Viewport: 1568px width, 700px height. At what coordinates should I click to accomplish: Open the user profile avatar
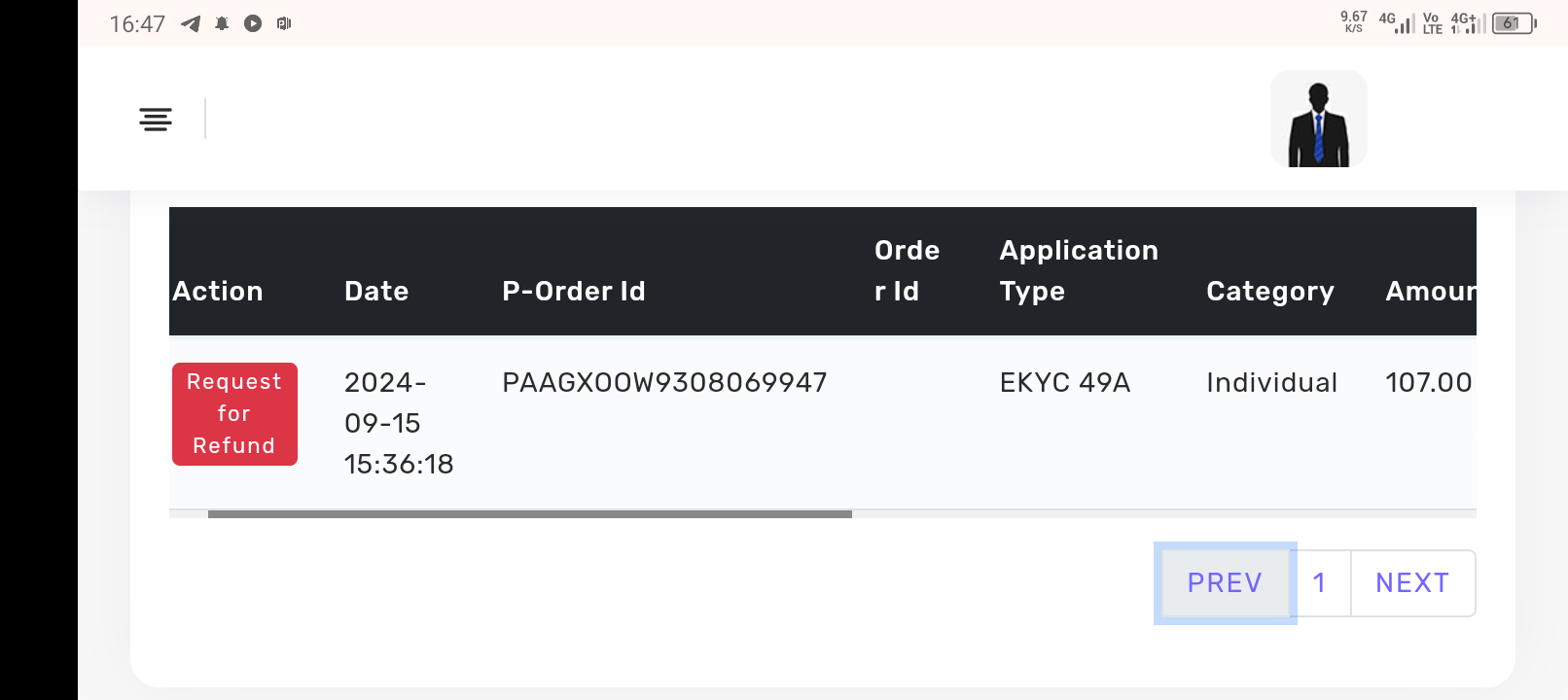pos(1318,119)
